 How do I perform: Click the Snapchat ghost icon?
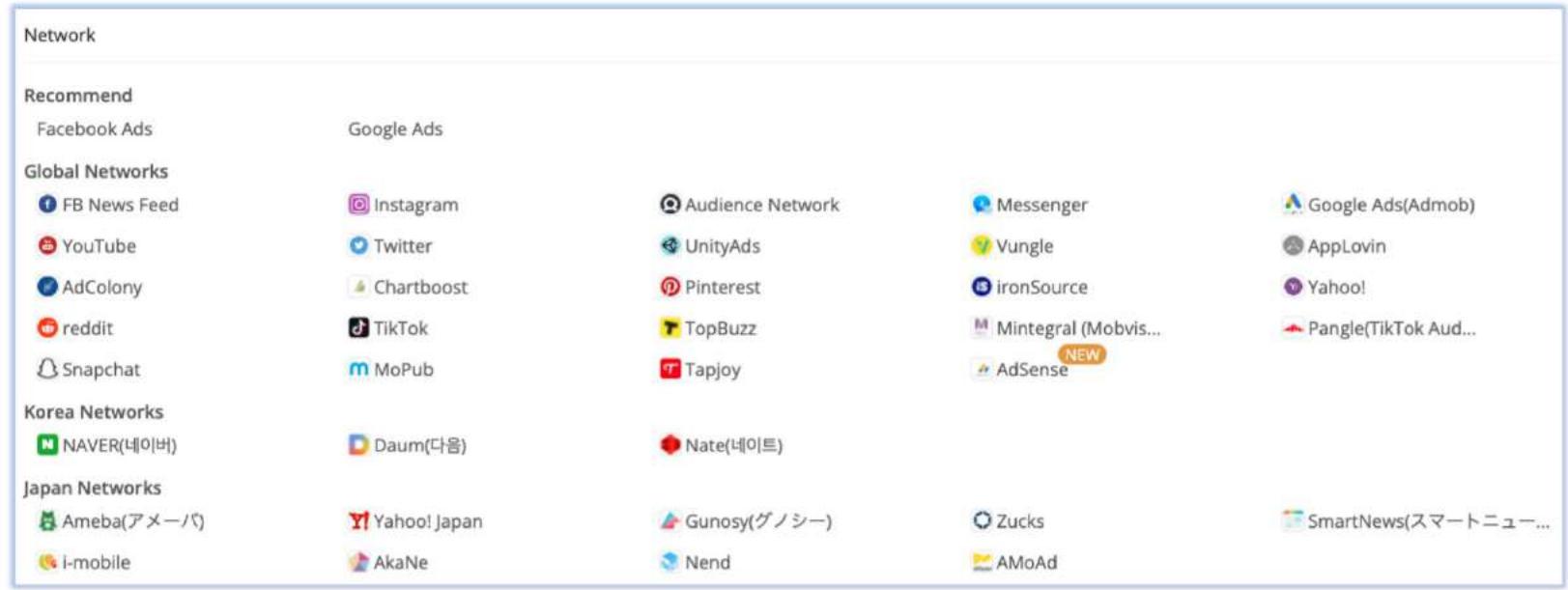[47, 369]
